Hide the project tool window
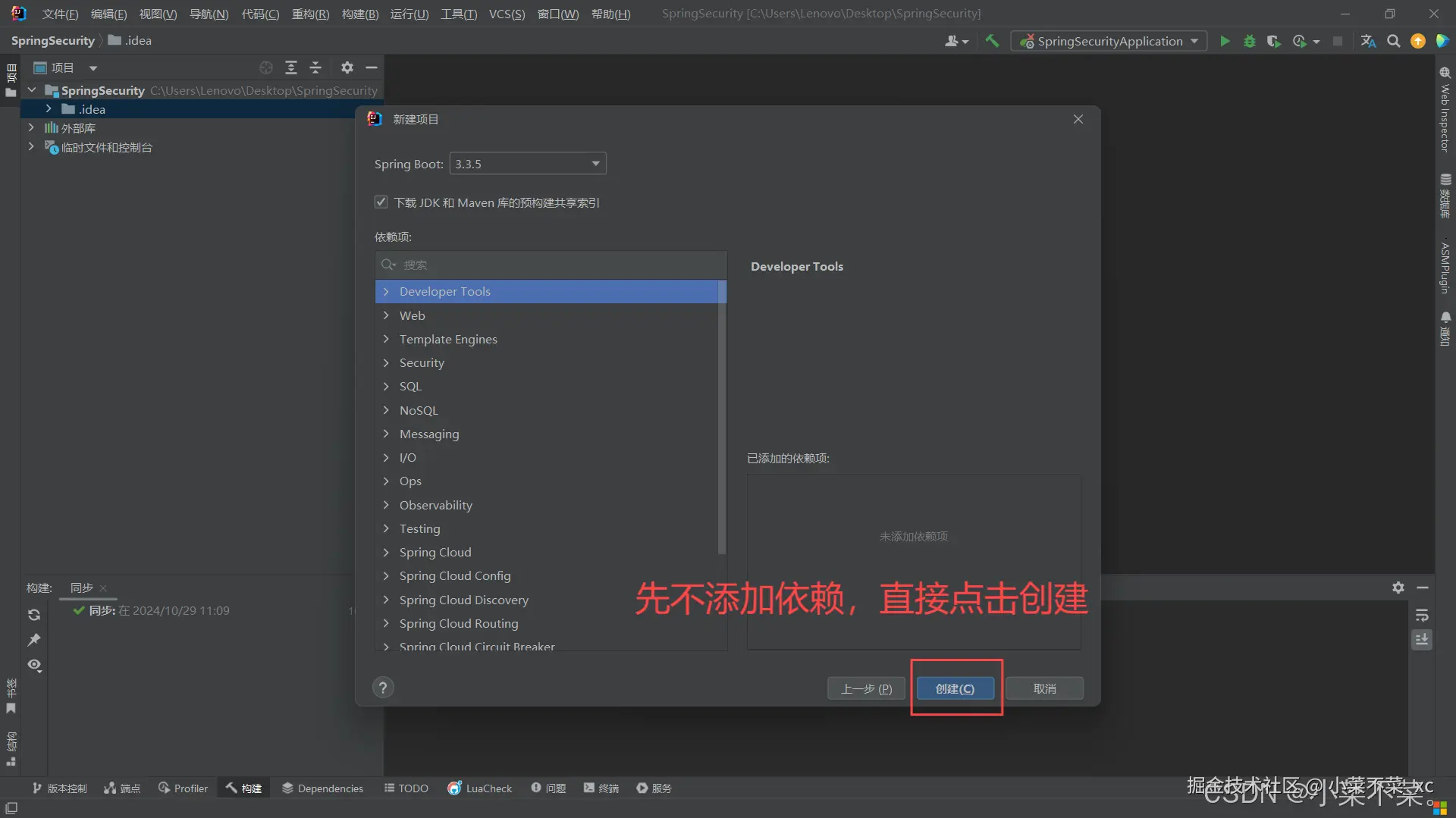Screen dimensions: 1456x818 [372, 67]
